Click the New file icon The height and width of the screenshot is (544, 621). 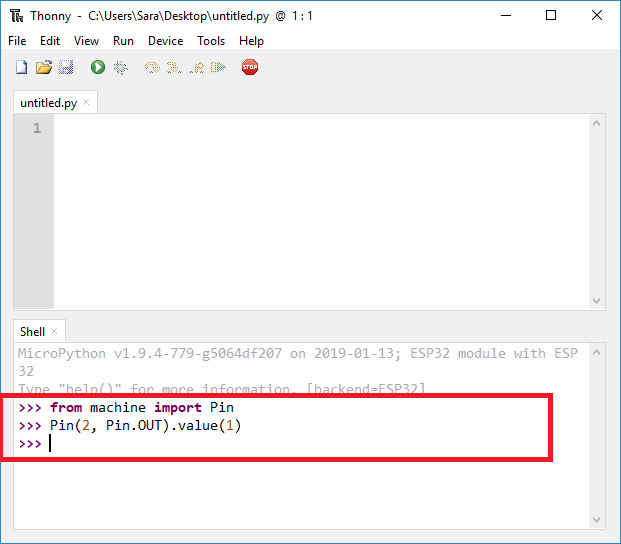pyautogui.click(x=21, y=67)
